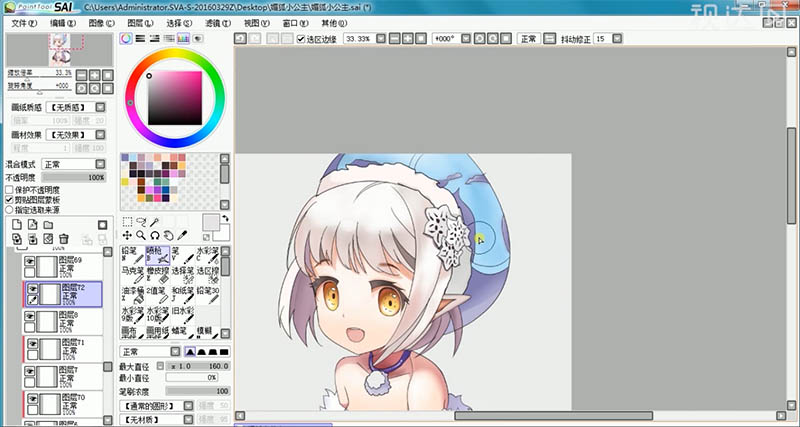
Task: Choose the 马克笔 marker brush
Action: tap(132, 275)
